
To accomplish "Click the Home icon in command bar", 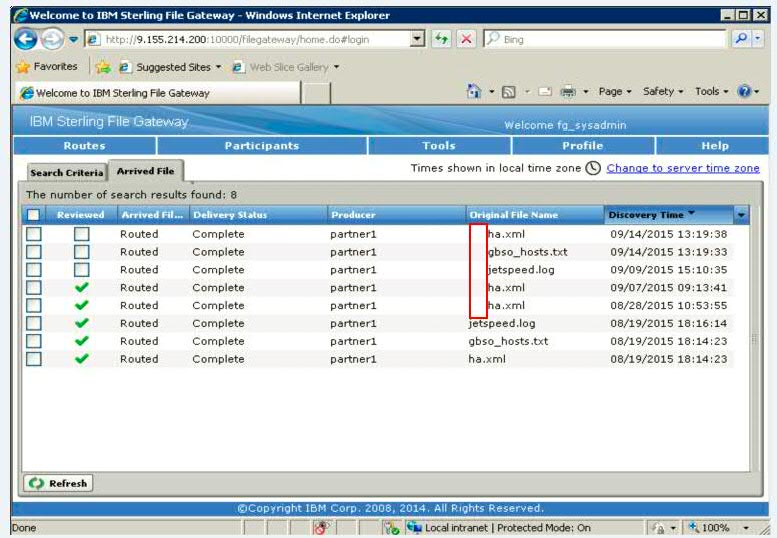I will (475, 92).
